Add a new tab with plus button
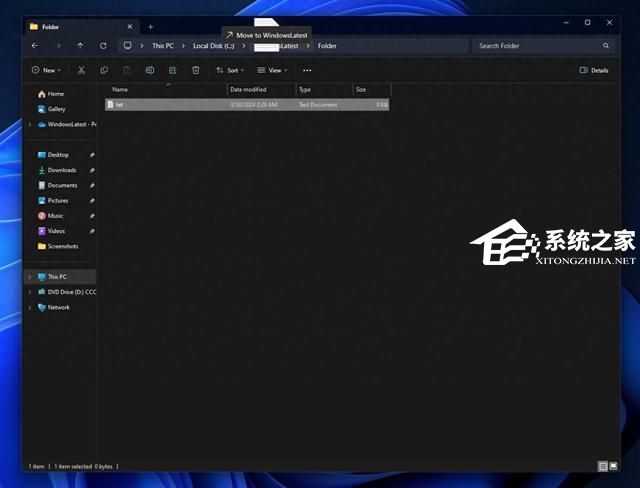The height and width of the screenshot is (488, 640). click(151, 26)
